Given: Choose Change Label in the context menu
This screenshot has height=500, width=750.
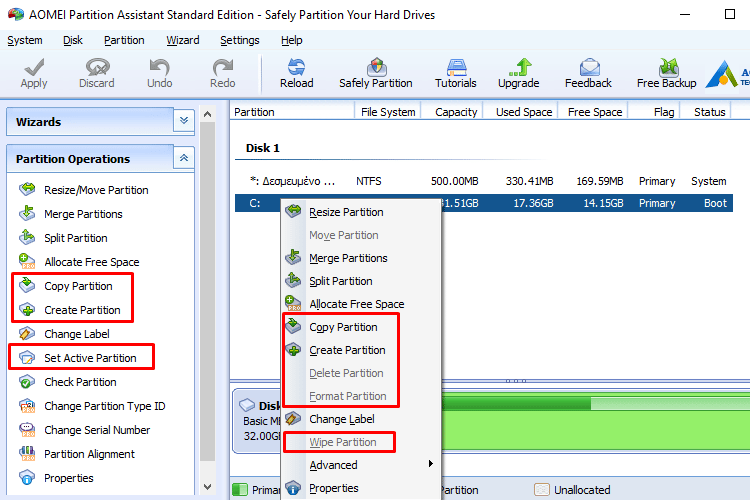Looking at the screenshot, I should pyautogui.click(x=360, y=419).
